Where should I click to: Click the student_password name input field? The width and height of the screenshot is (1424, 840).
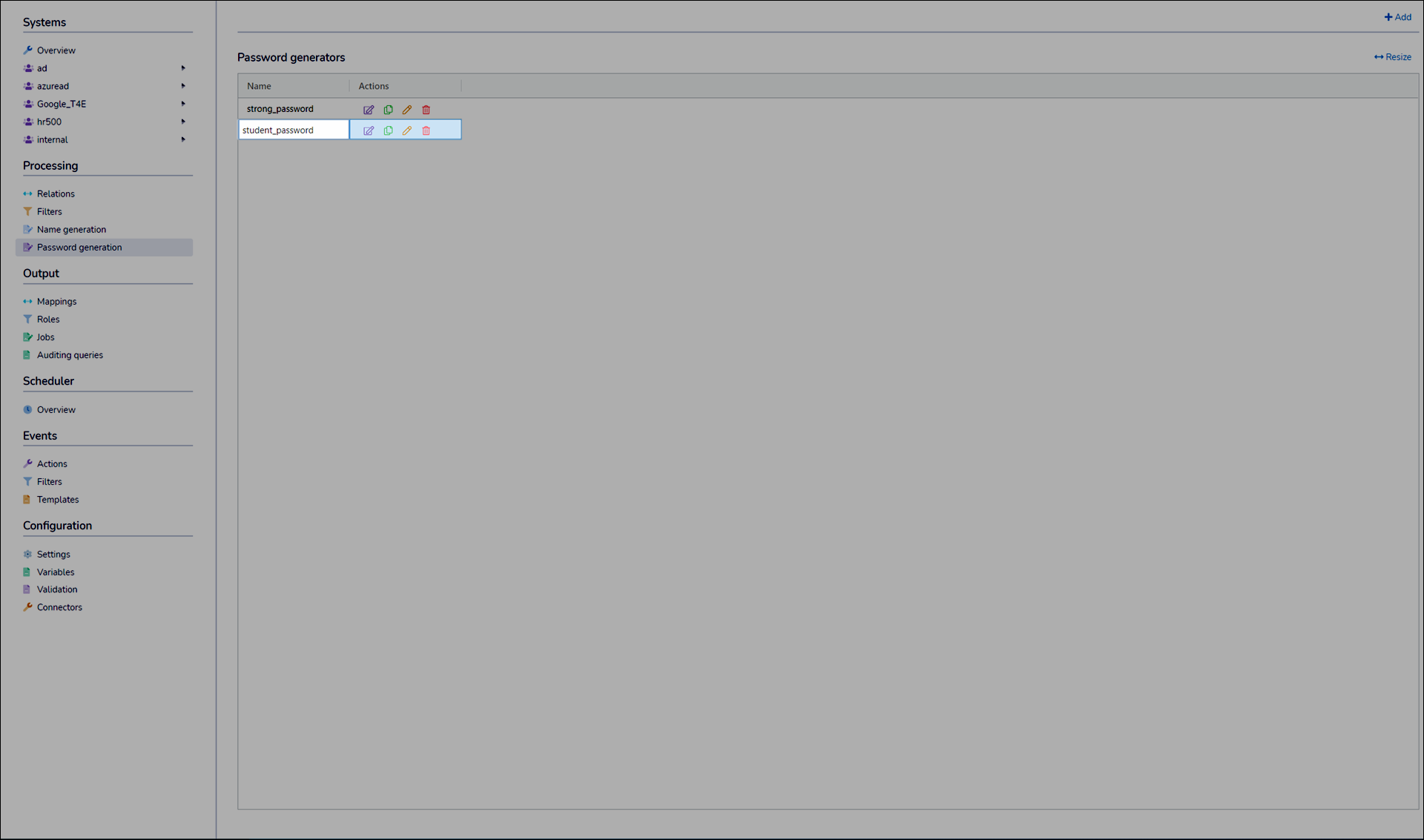pos(294,130)
